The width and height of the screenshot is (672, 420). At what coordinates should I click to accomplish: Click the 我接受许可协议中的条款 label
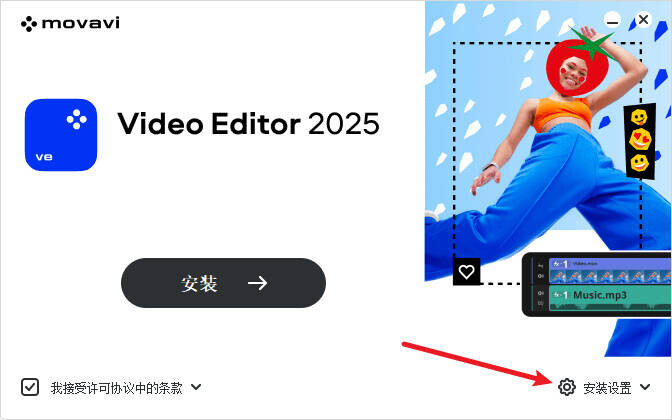tap(117, 388)
